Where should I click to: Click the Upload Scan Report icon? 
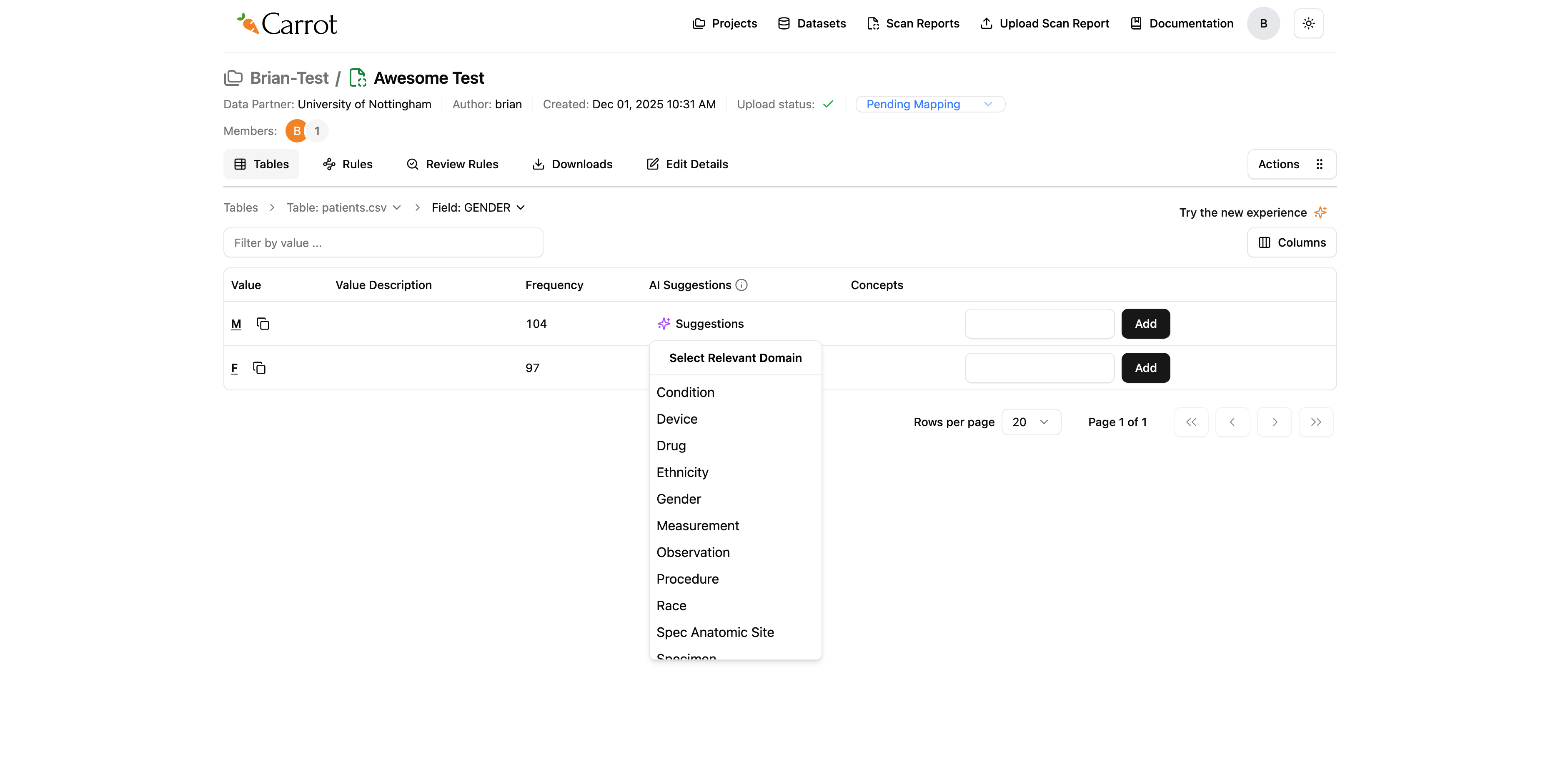tap(986, 23)
